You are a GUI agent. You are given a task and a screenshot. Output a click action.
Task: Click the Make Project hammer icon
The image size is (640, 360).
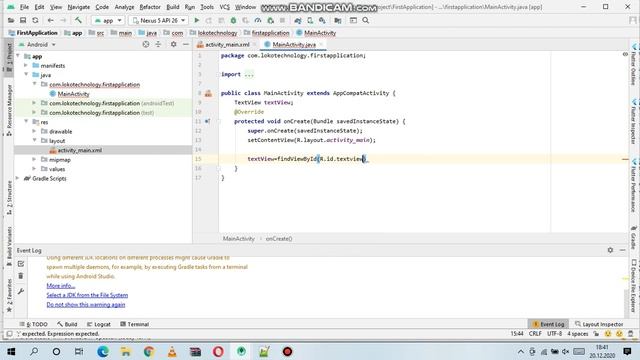click(x=78, y=20)
